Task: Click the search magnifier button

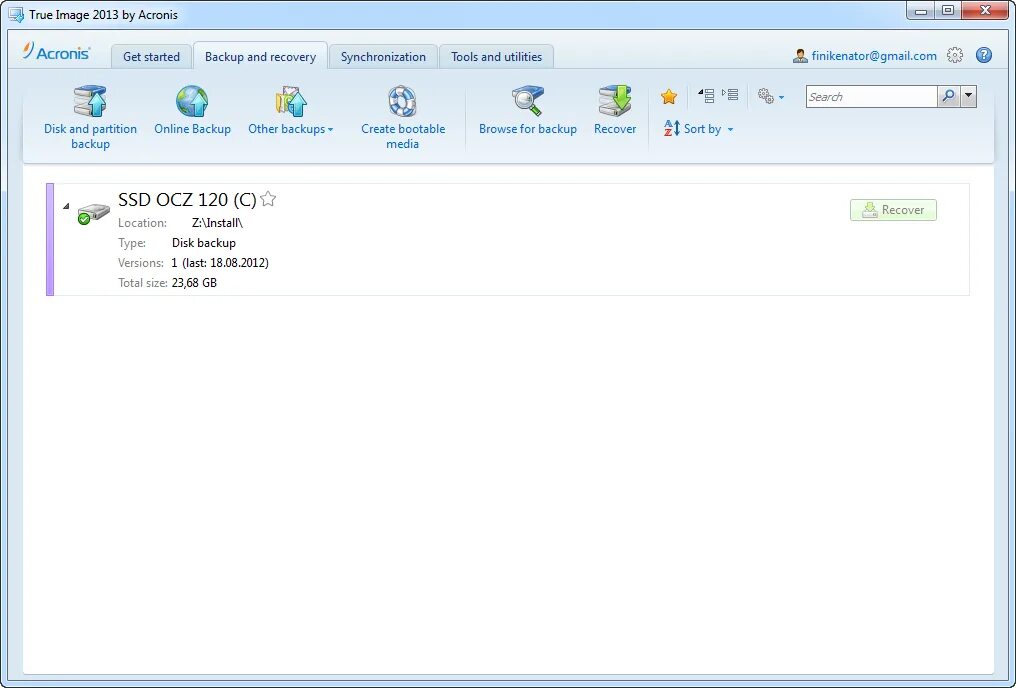Action: point(949,97)
